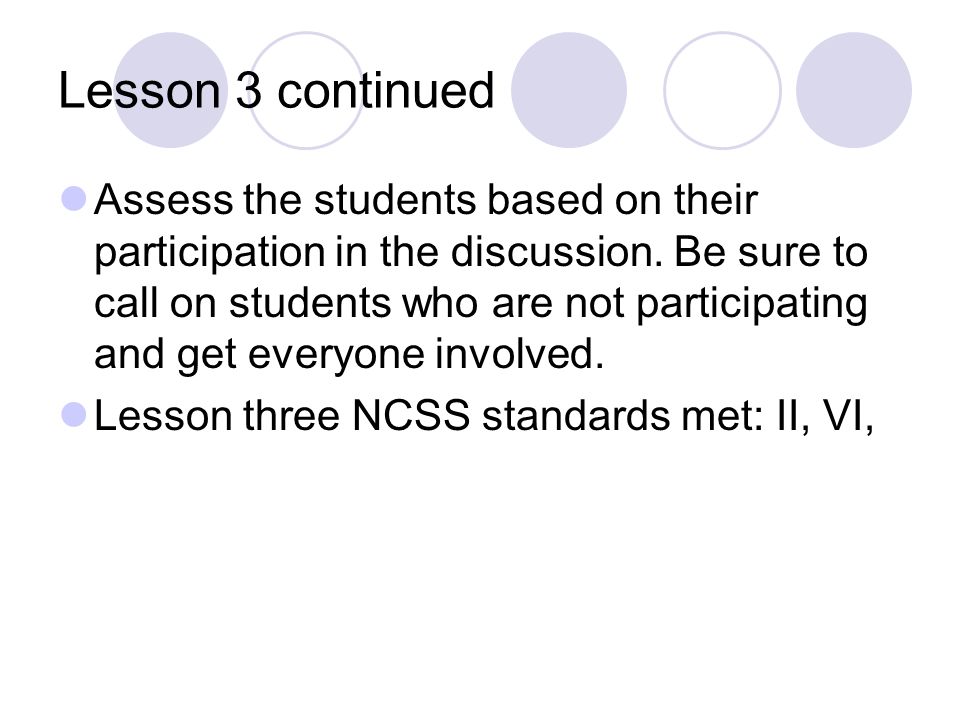Click the rightmost filled lavender circle
This screenshot has height=720, width=960.
click(x=854, y=90)
